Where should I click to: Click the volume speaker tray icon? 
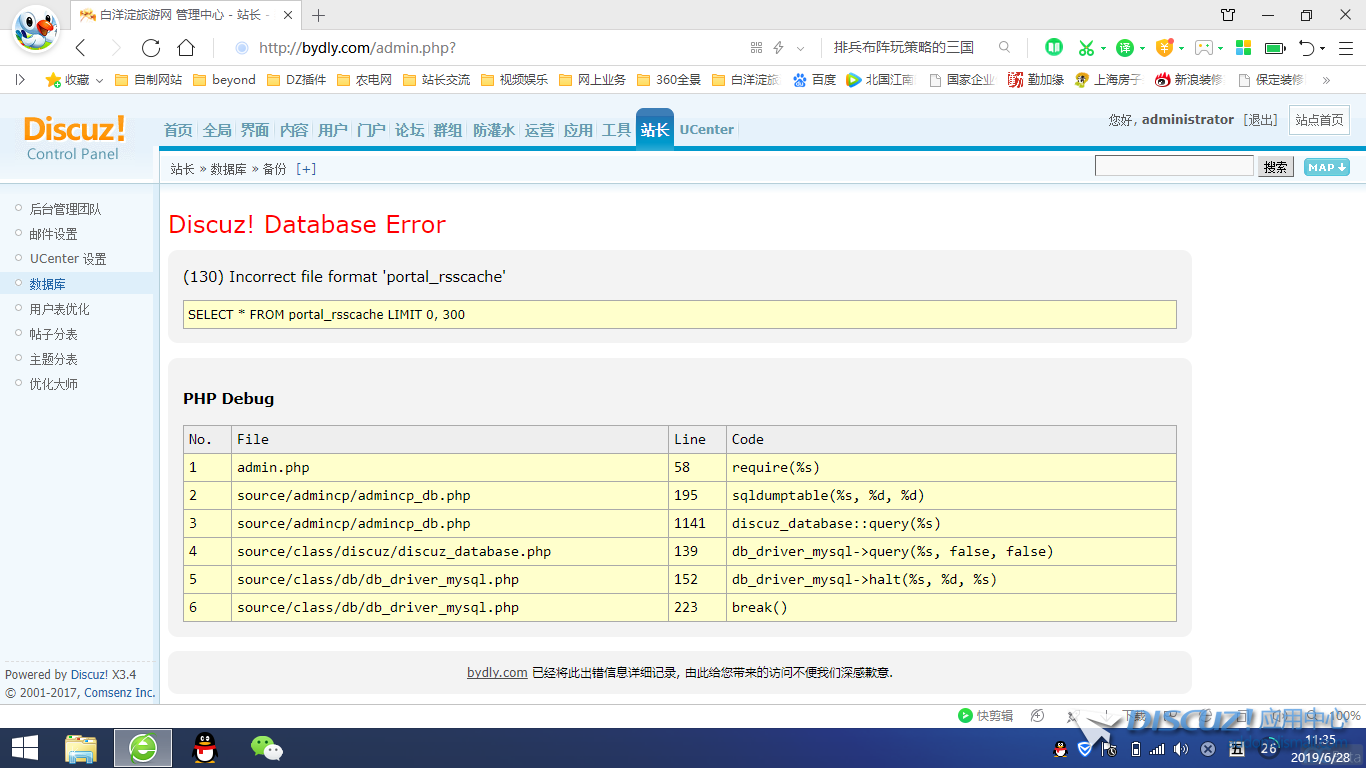1181,749
